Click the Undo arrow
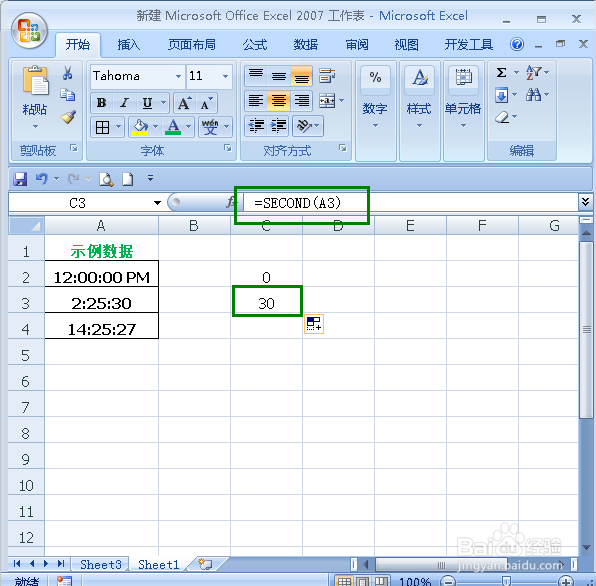The height and width of the screenshot is (586, 596). [x=41, y=178]
